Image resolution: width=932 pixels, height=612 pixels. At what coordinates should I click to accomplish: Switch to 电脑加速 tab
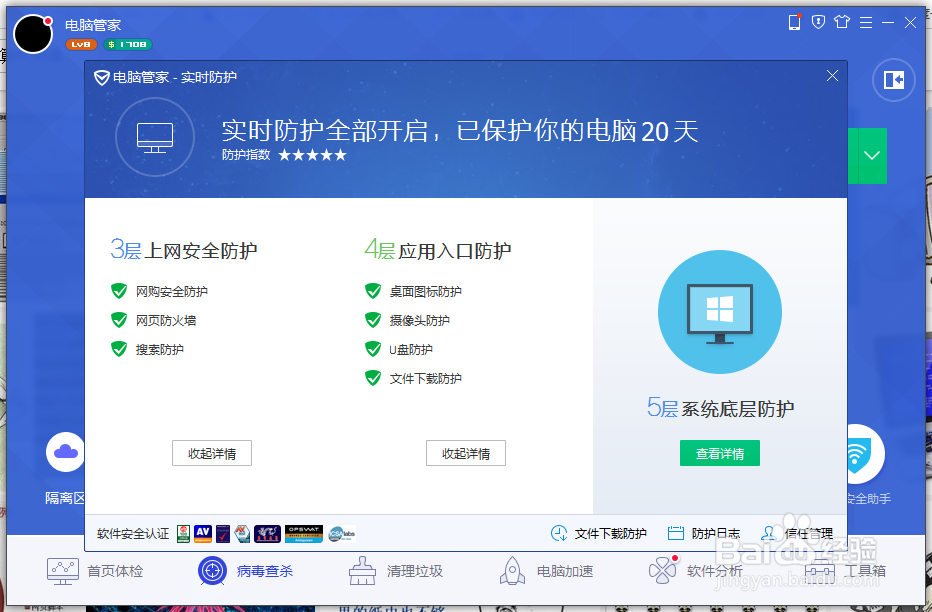(546, 571)
